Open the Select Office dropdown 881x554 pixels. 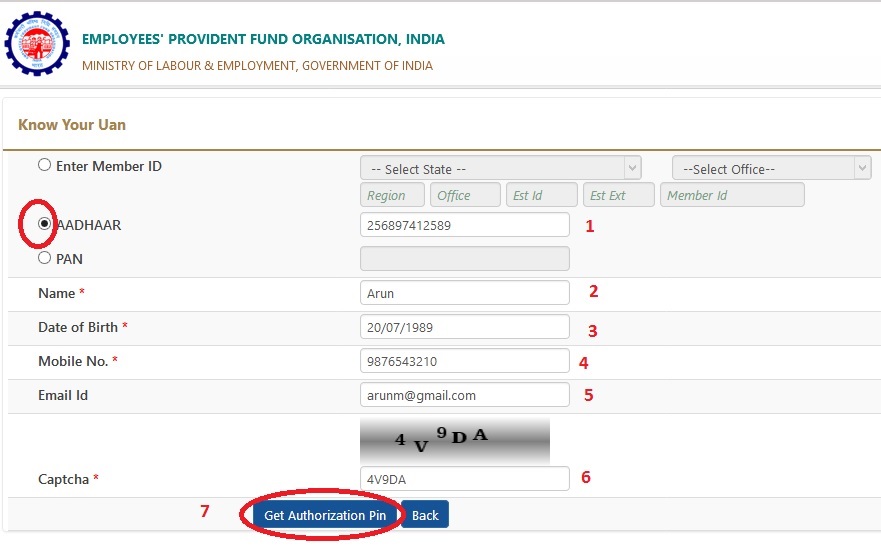point(771,168)
